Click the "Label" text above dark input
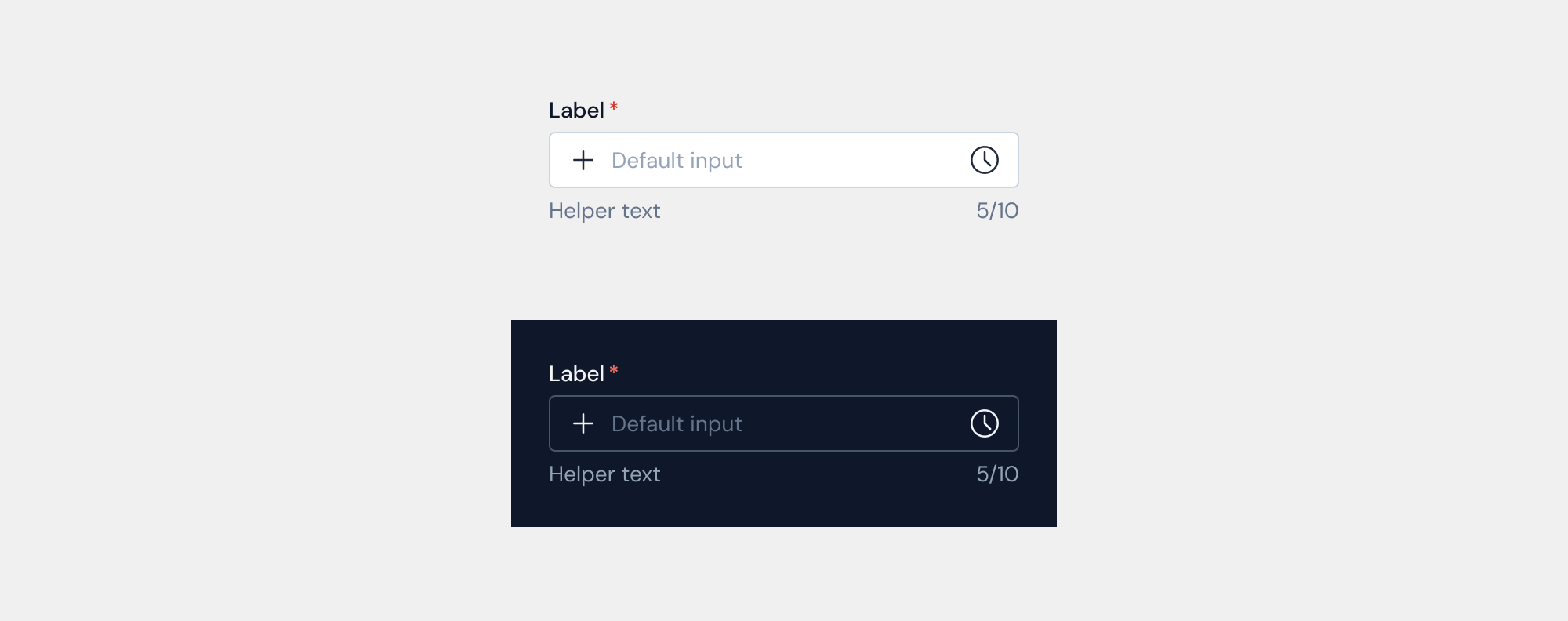This screenshot has width=1568, height=621. (576, 374)
